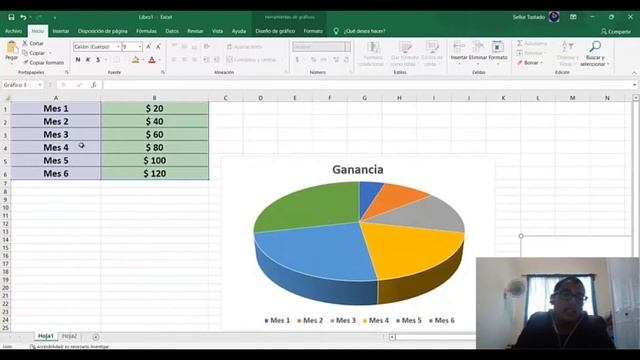Switch to Diseño de gráfico tab

click(x=275, y=31)
